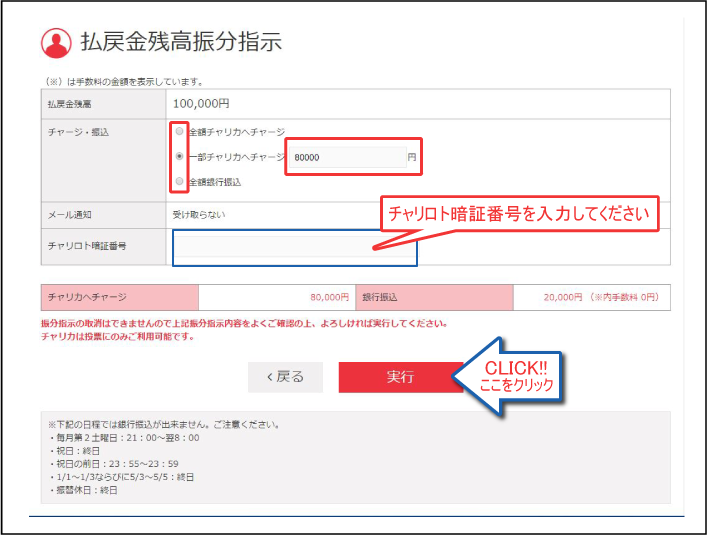This screenshot has width=707, height=535.
Task: Click the チャージ・振込 row label
Action: 78,132
